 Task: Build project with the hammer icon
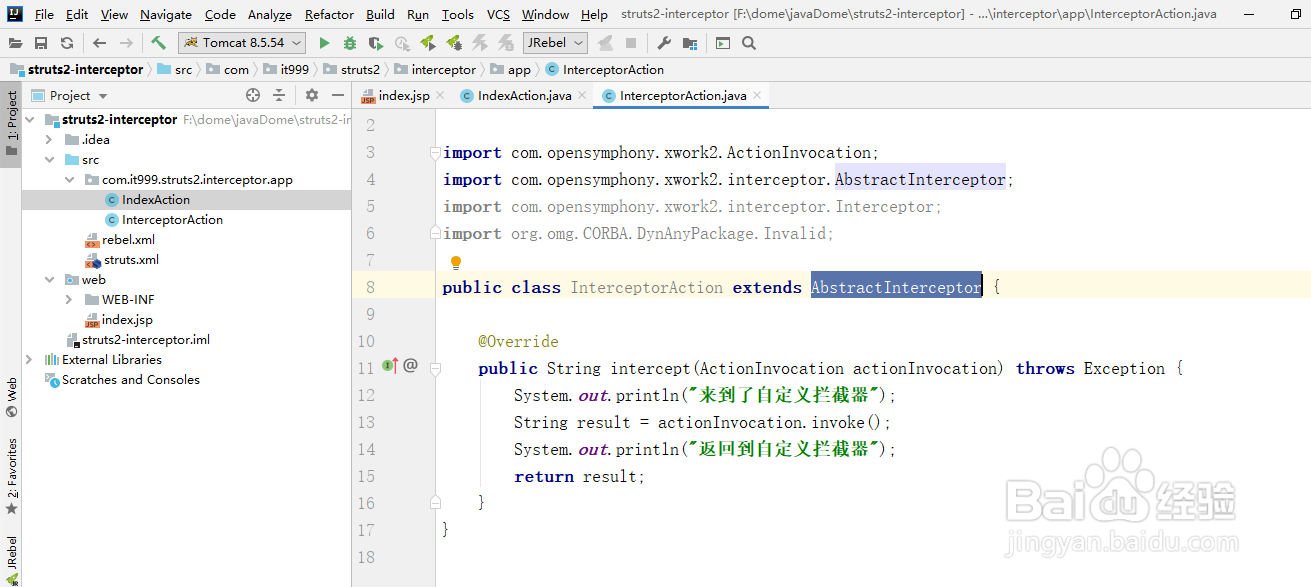coord(159,43)
